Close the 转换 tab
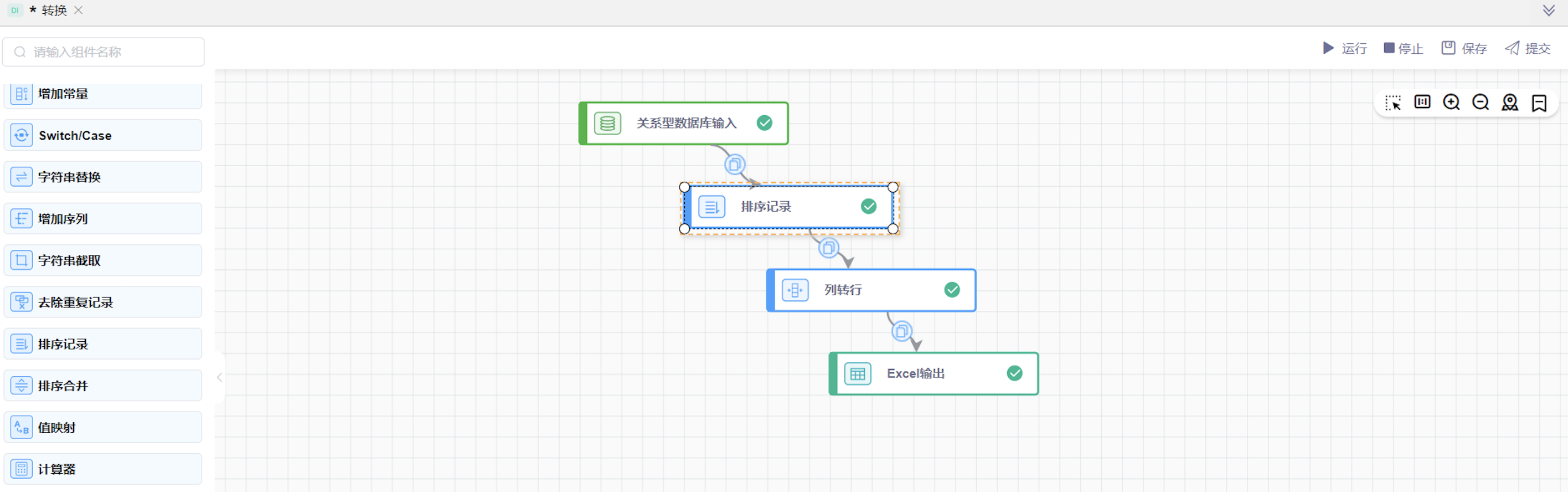 [79, 11]
